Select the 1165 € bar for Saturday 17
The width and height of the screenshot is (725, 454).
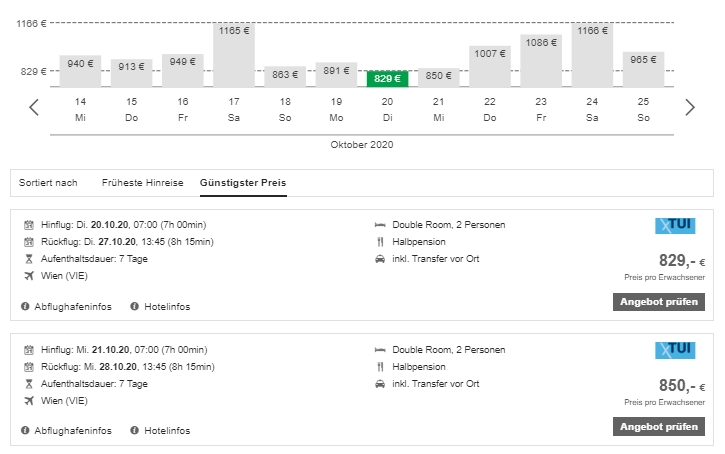[233, 55]
